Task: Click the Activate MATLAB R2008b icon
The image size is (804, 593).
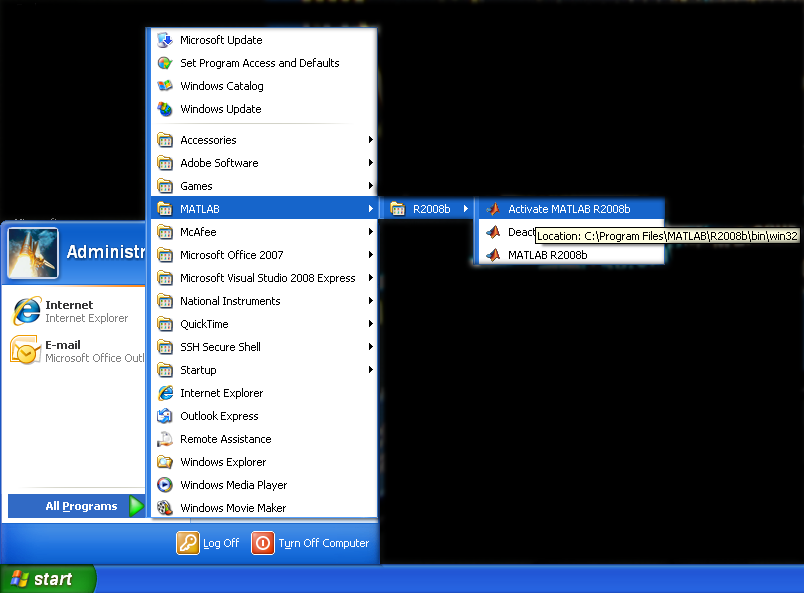Action: tap(493, 209)
